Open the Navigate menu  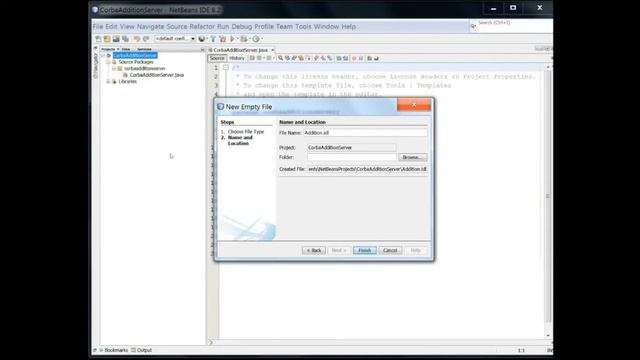[x=150, y=27]
